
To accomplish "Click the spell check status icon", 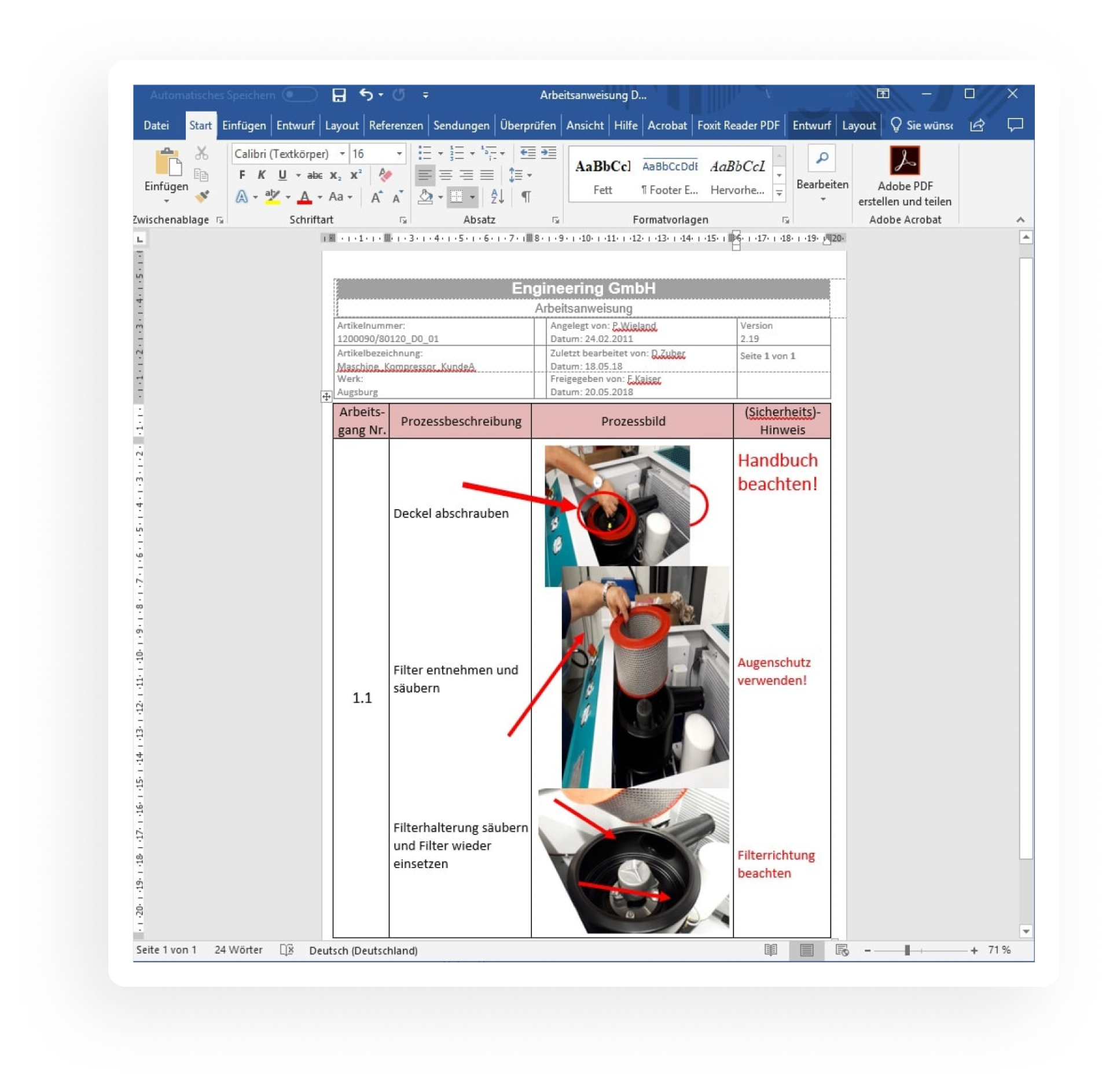I will point(287,950).
